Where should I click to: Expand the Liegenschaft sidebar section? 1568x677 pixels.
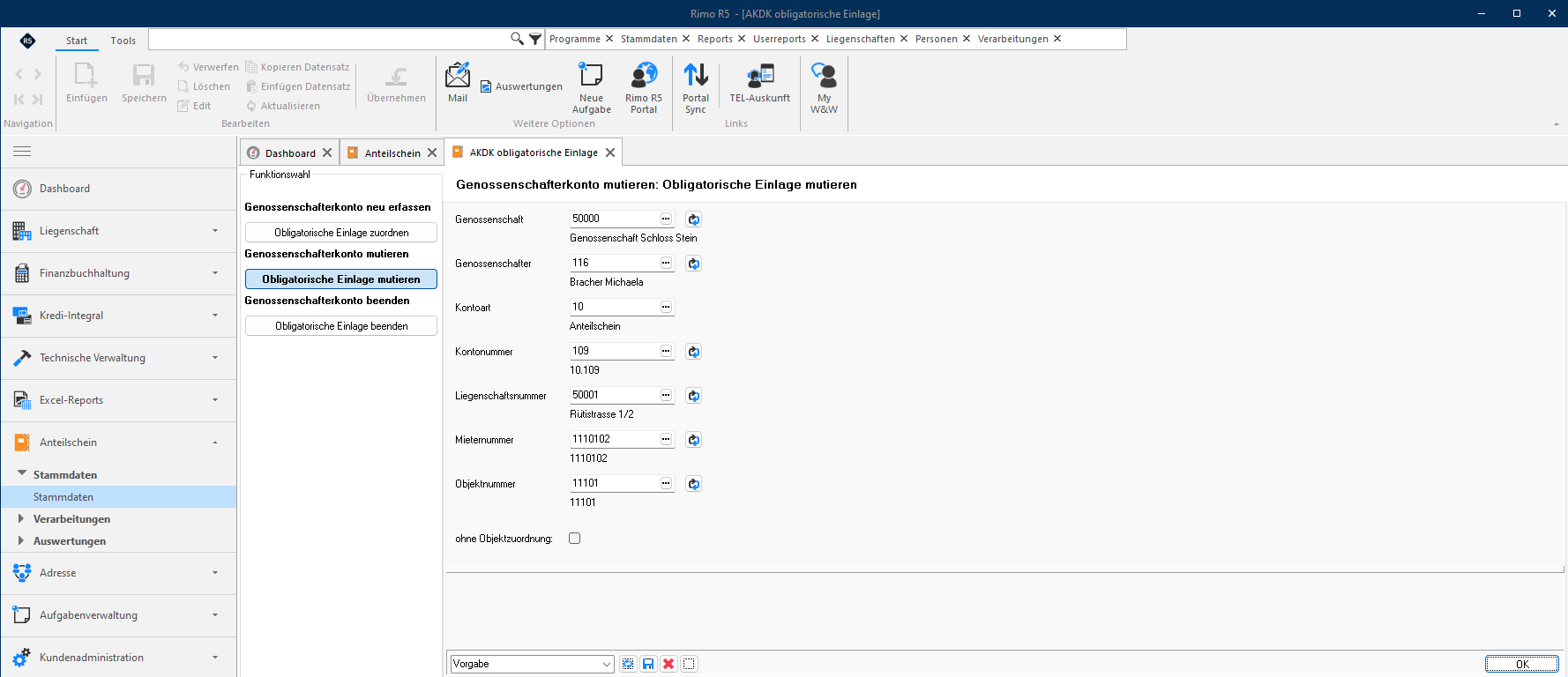point(119,231)
